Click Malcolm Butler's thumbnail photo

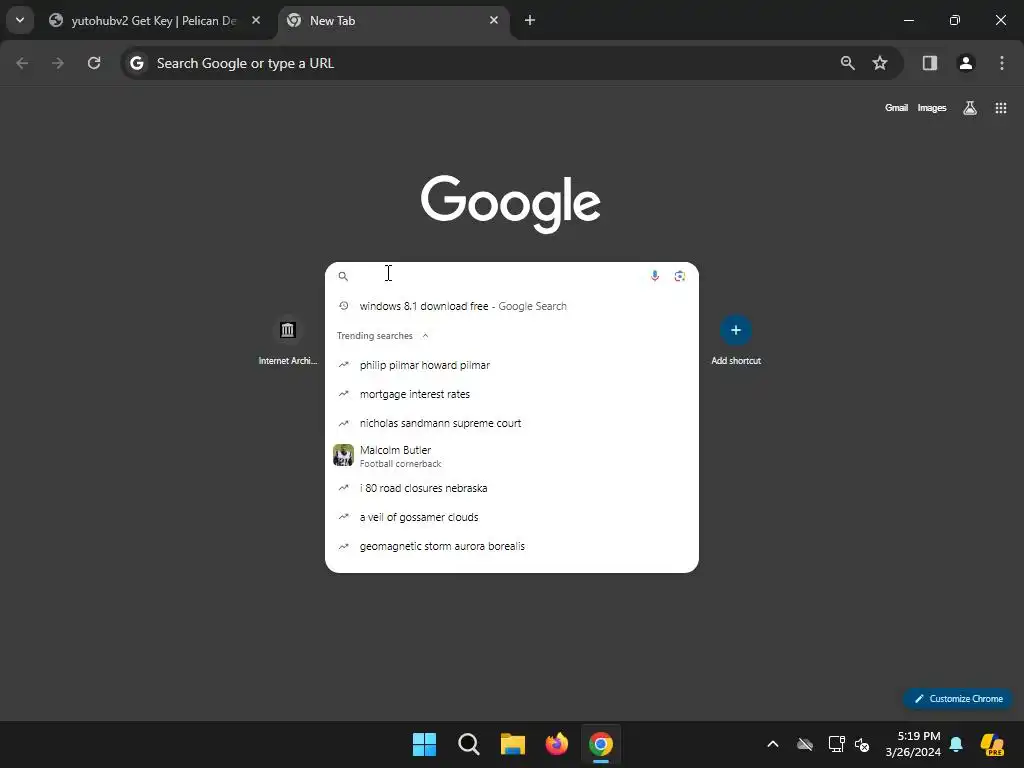pos(344,455)
